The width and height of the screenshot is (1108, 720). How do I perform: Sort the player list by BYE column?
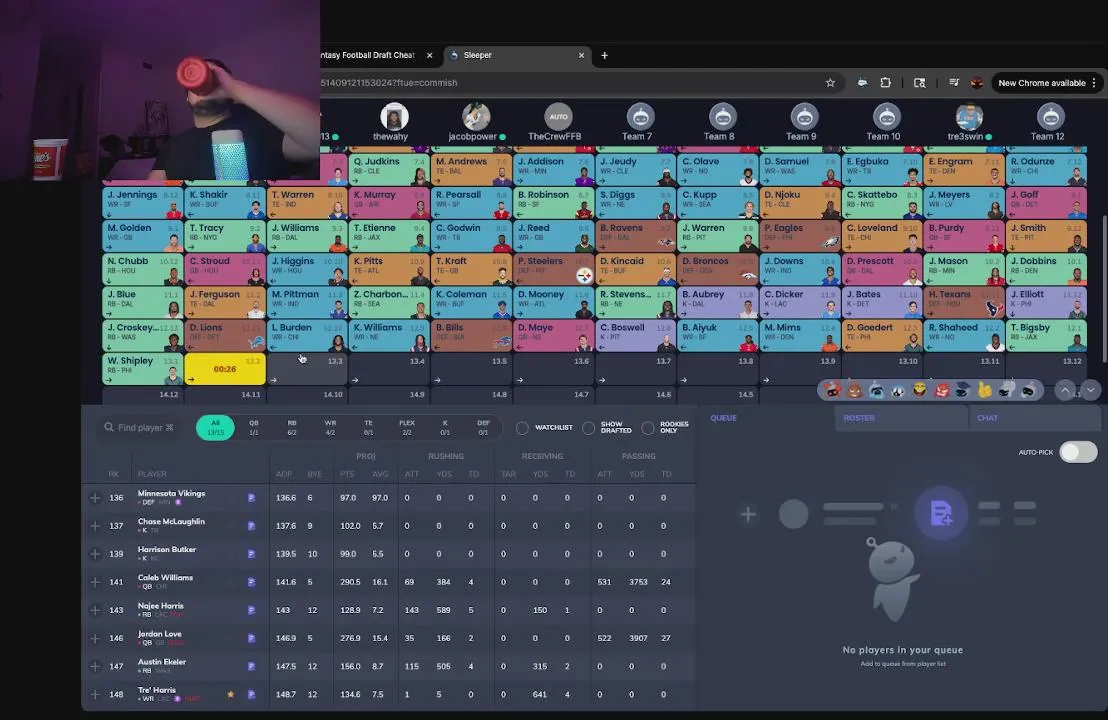[314, 474]
